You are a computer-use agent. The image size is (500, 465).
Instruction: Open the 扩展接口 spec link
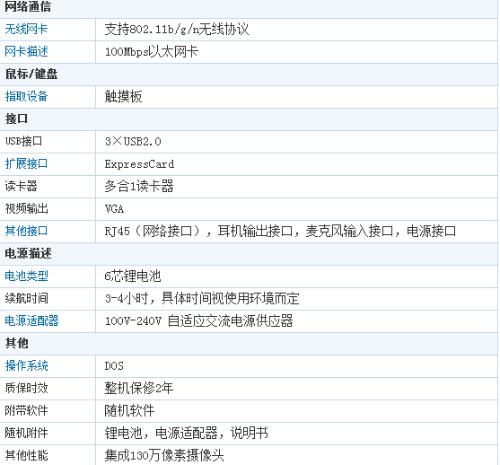[26, 164]
